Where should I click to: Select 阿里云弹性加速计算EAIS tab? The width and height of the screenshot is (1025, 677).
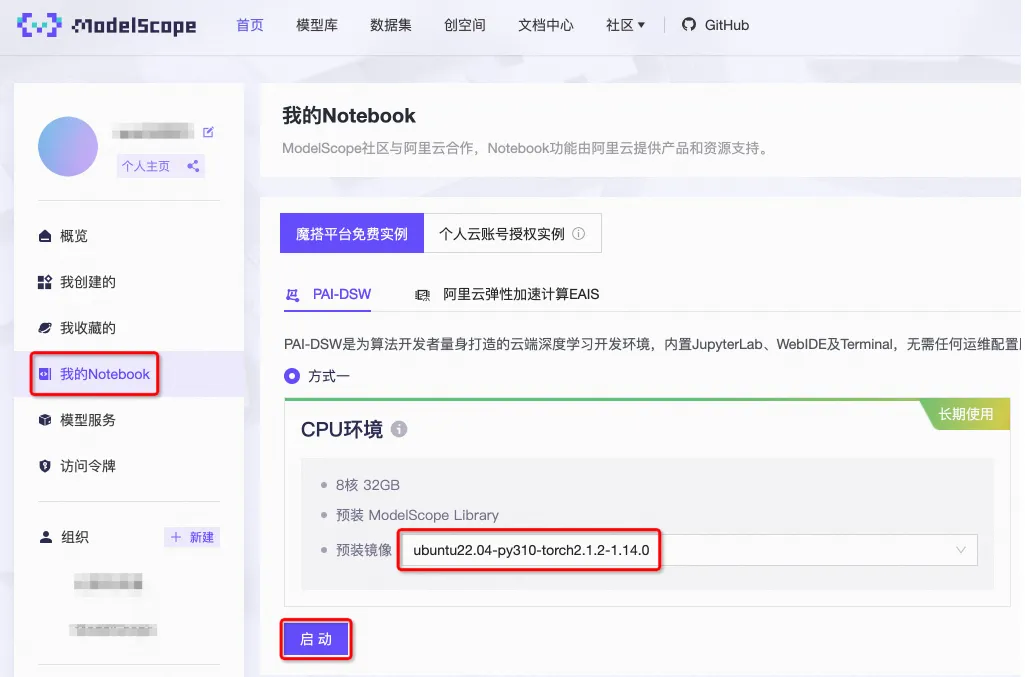507,295
